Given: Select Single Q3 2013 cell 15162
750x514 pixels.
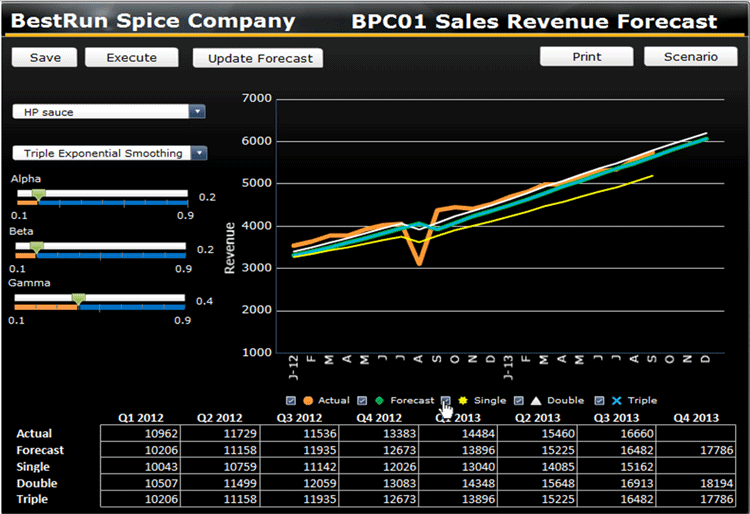Looking at the screenshot, I should tap(617, 467).
